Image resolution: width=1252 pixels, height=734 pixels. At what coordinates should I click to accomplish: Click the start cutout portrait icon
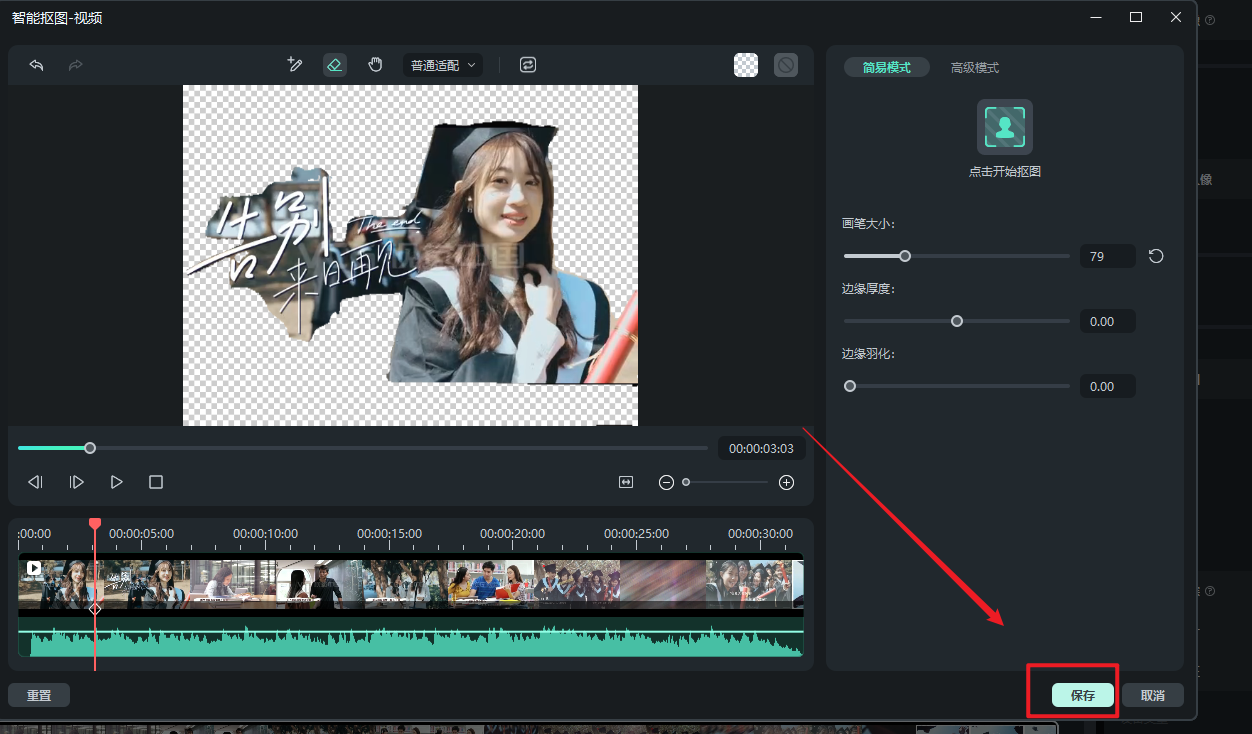coord(1004,127)
